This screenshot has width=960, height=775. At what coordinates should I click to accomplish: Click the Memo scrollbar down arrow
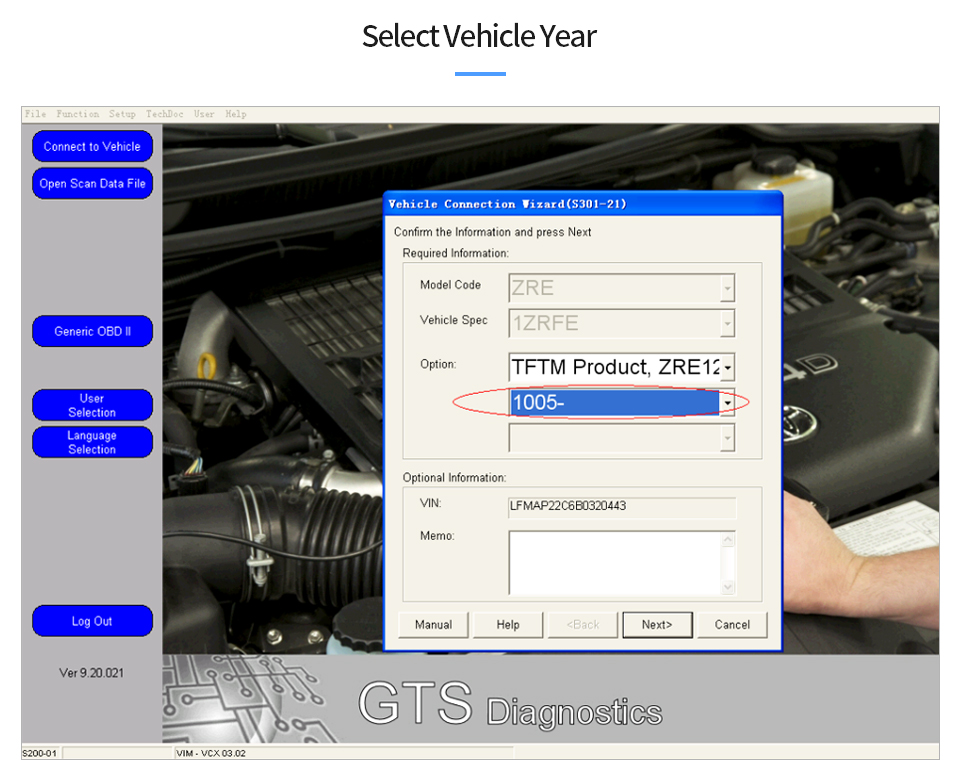click(x=728, y=586)
